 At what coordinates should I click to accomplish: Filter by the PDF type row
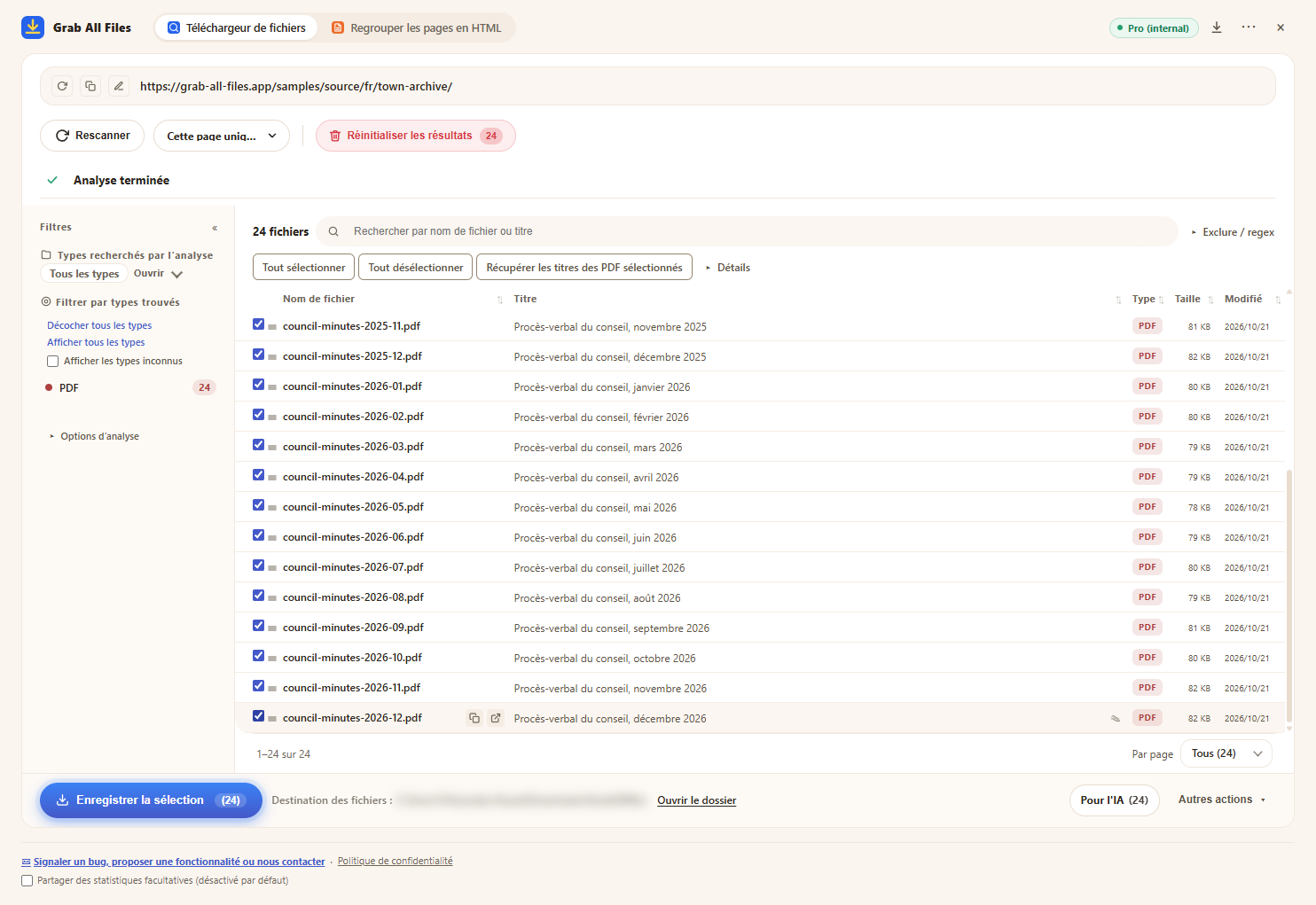tap(129, 388)
